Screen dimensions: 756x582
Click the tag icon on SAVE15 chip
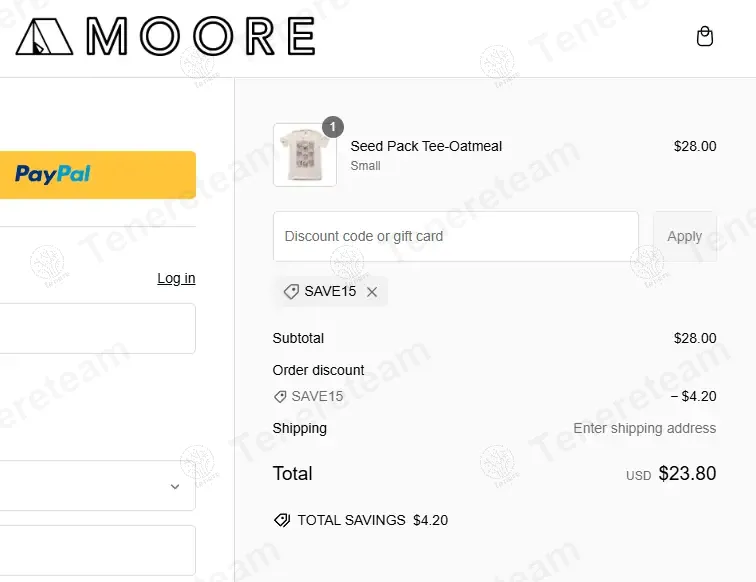click(x=291, y=292)
